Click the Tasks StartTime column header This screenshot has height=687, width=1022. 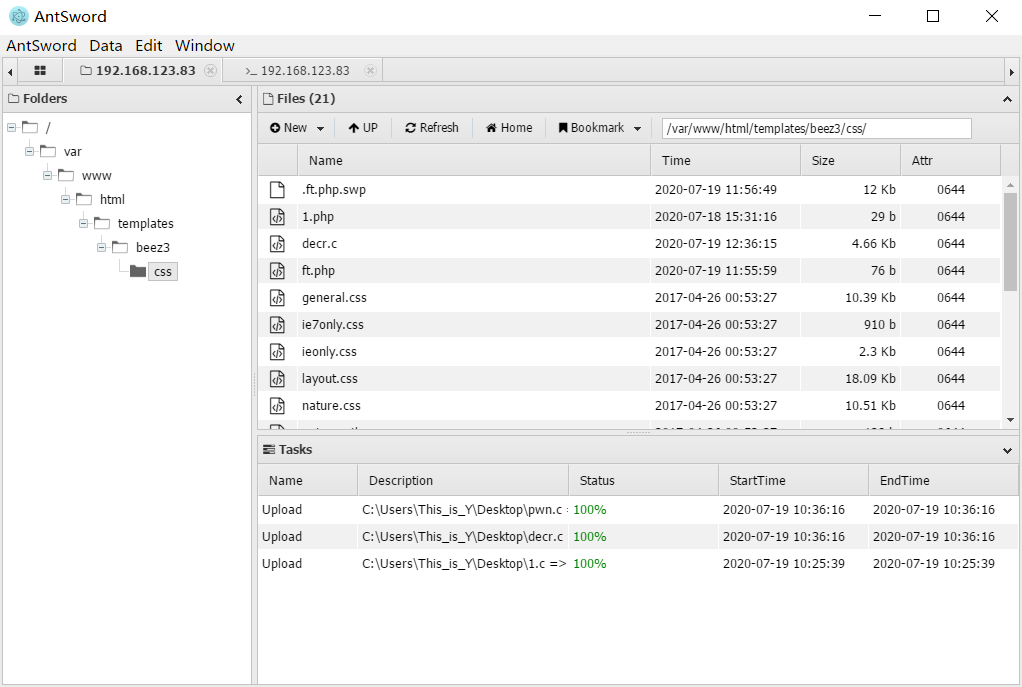tap(794, 480)
